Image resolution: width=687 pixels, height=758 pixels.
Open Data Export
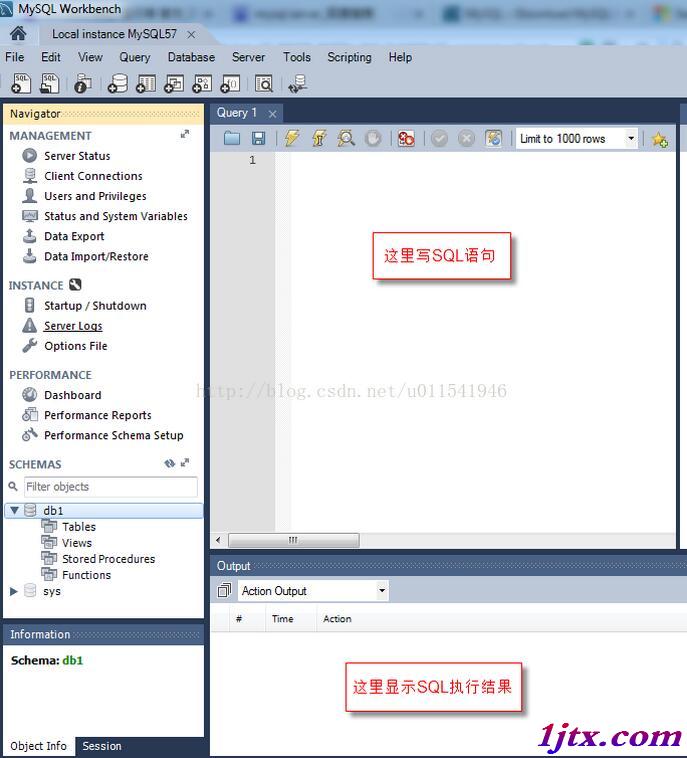[x=74, y=236]
